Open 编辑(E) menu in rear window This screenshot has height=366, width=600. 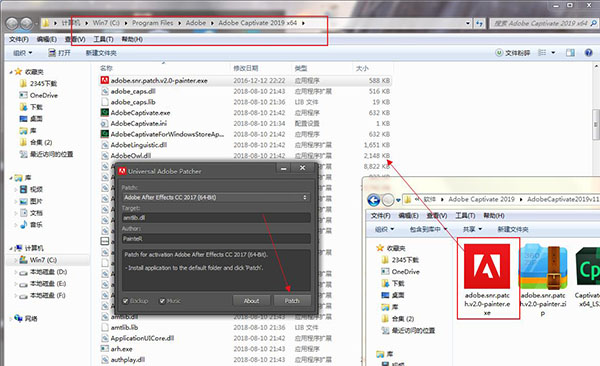pos(47,39)
